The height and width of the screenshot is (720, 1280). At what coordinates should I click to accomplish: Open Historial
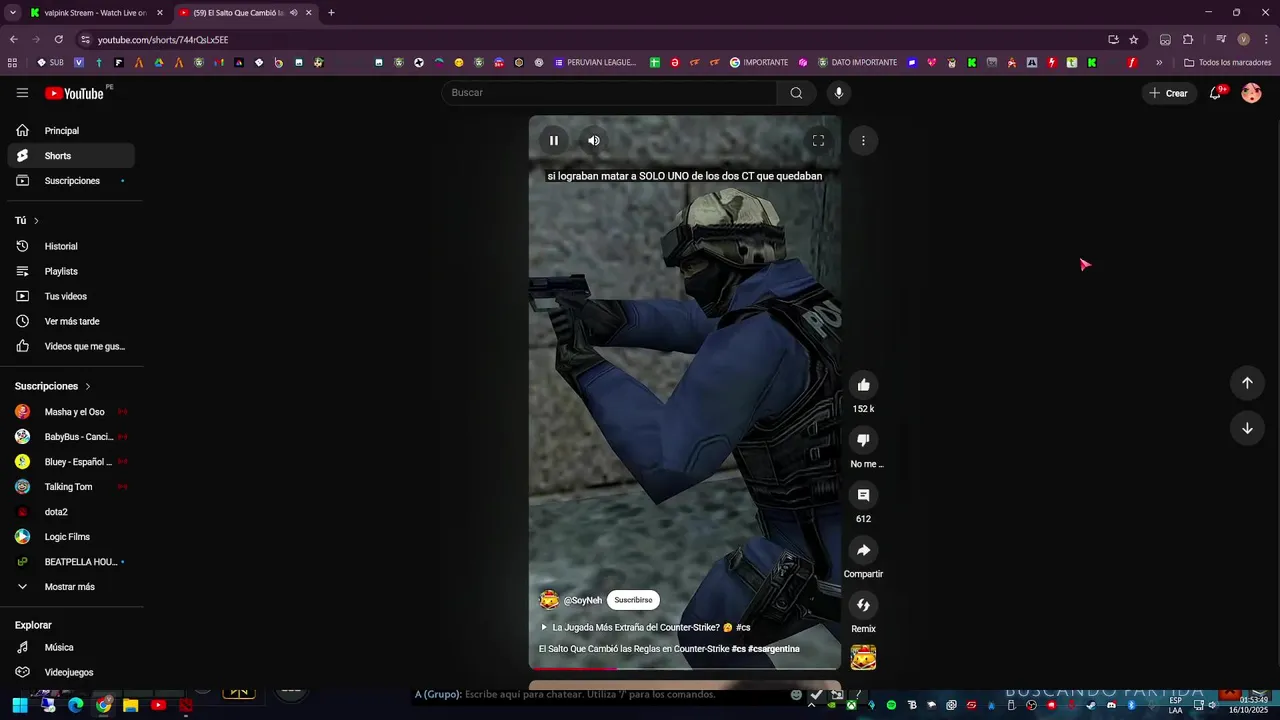71,246
